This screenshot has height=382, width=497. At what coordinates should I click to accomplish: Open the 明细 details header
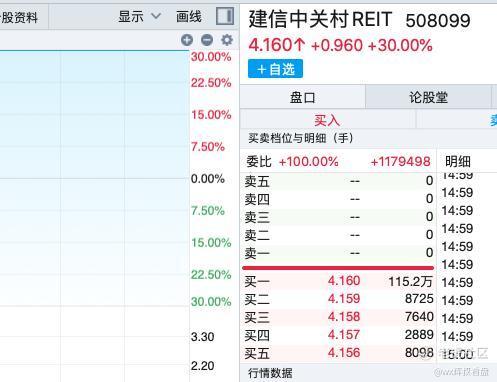(x=458, y=162)
